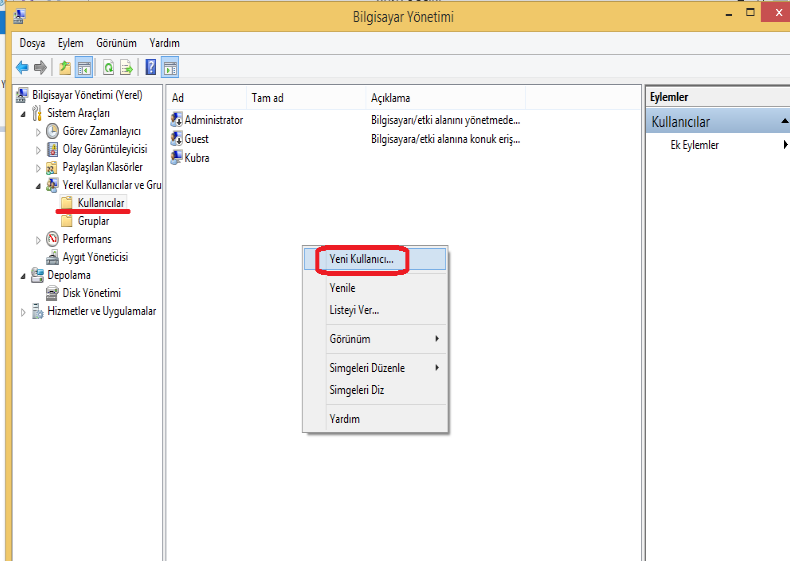790x561 pixels.
Task: Expand the Hizmetler ve Uygulamalar node
Action: tap(24, 312)
